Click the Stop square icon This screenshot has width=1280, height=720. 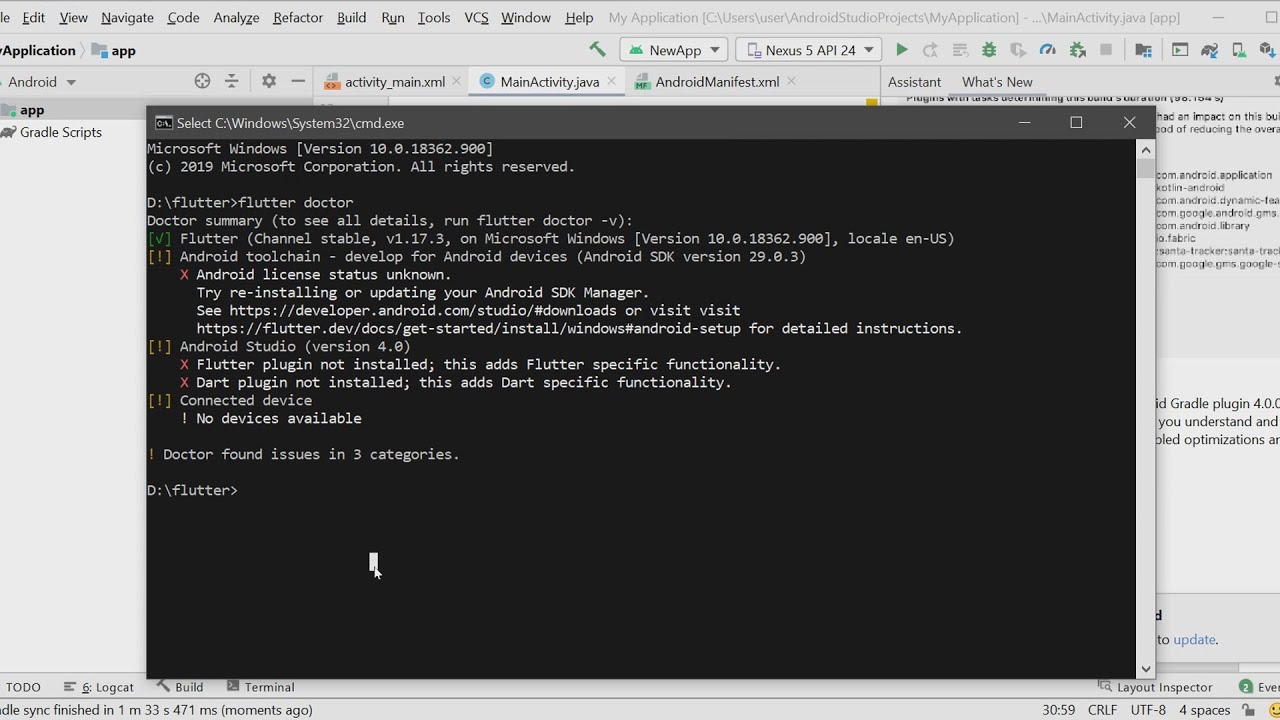[x=1106, y=50]
